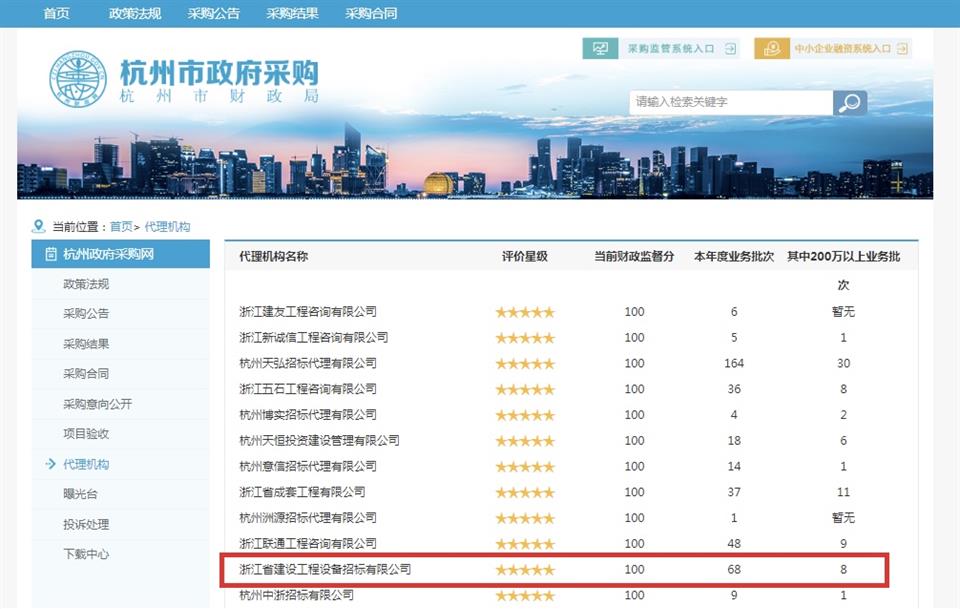Click the document icon beside 杭州政府采购网
Image resolution: width=960 pixels, height=609 pixels.
[50, 255]
